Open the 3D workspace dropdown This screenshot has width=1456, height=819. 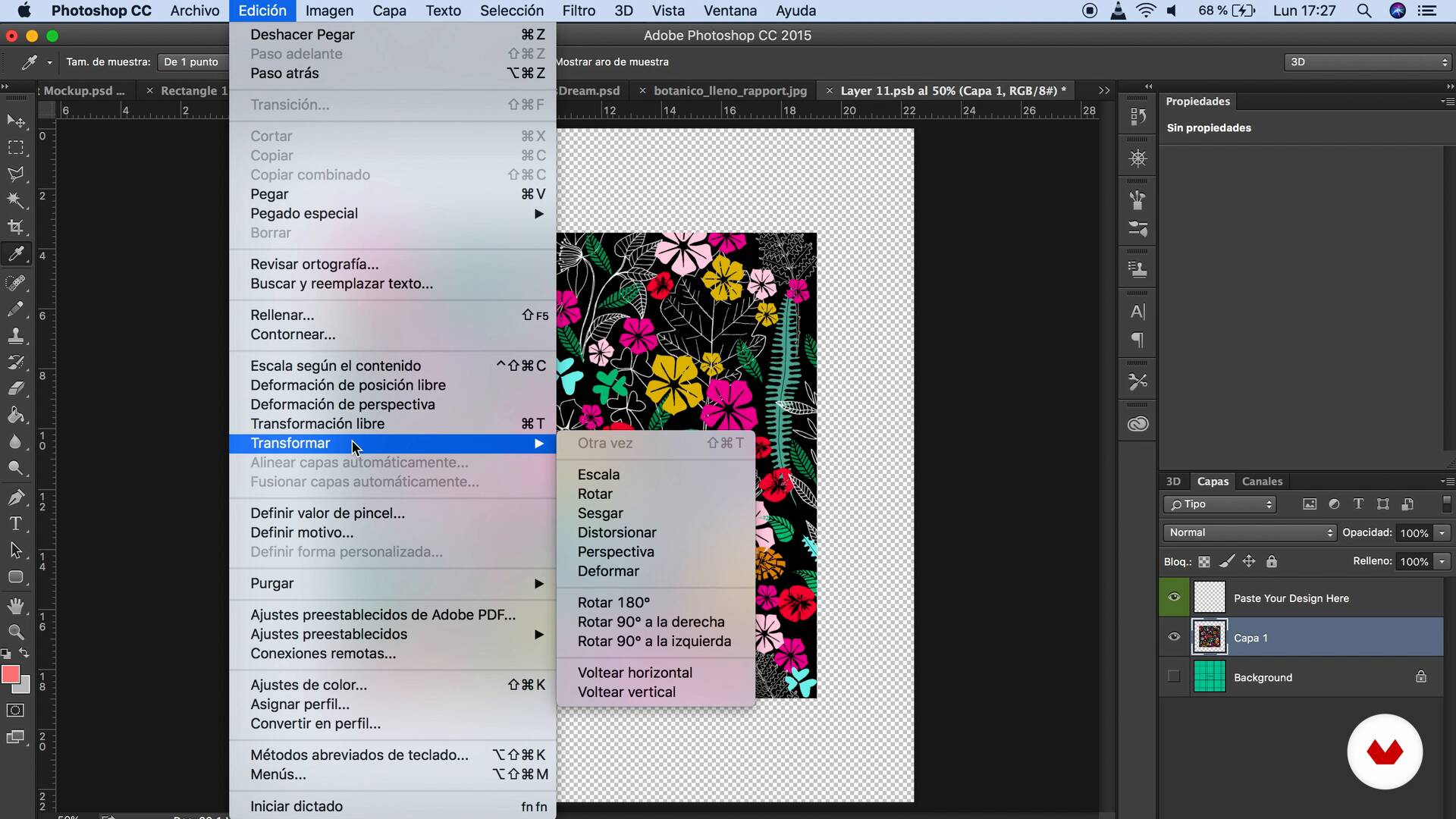(1367, 62)
